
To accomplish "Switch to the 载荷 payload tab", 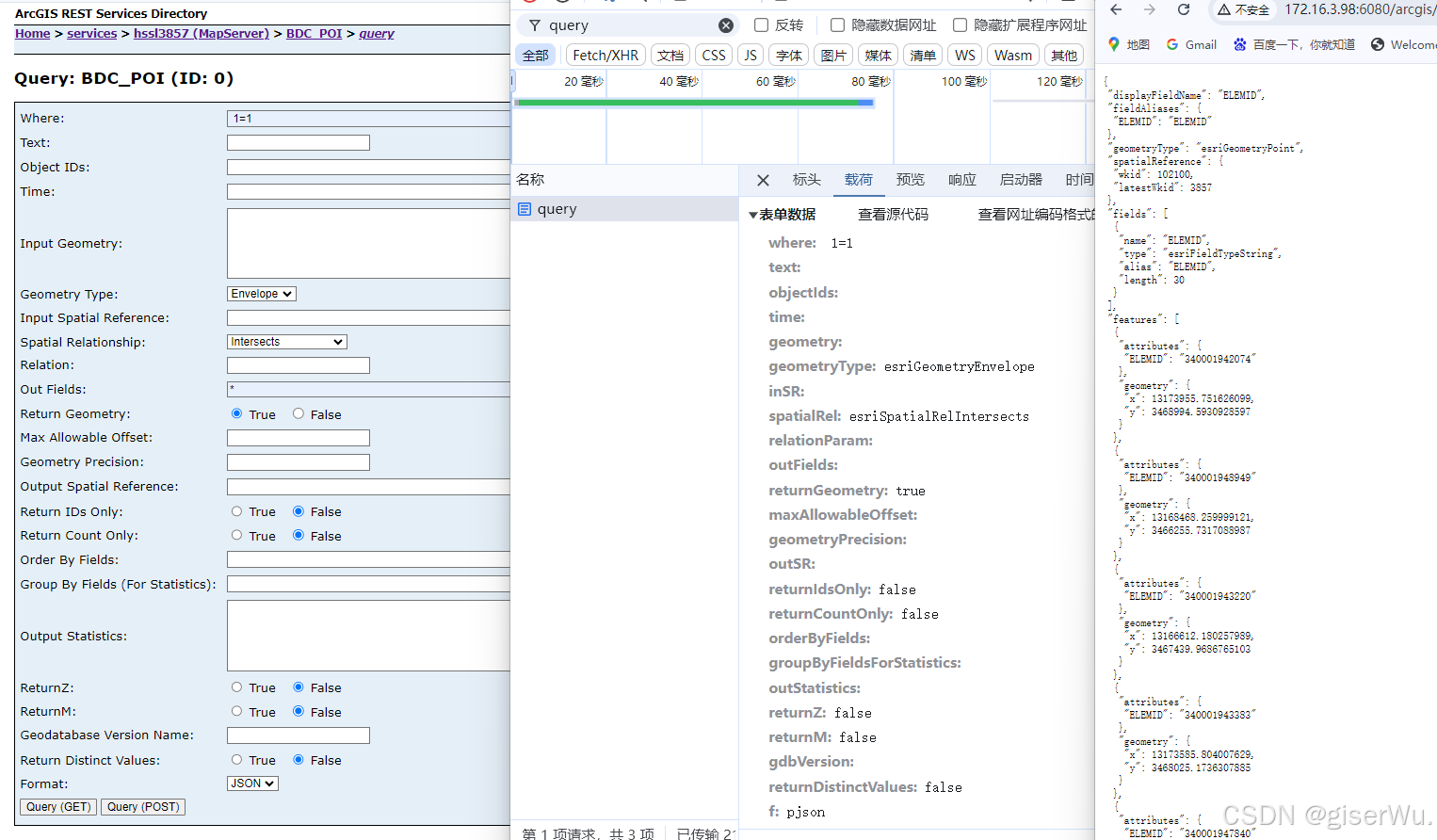I will [x=858, y=180].
